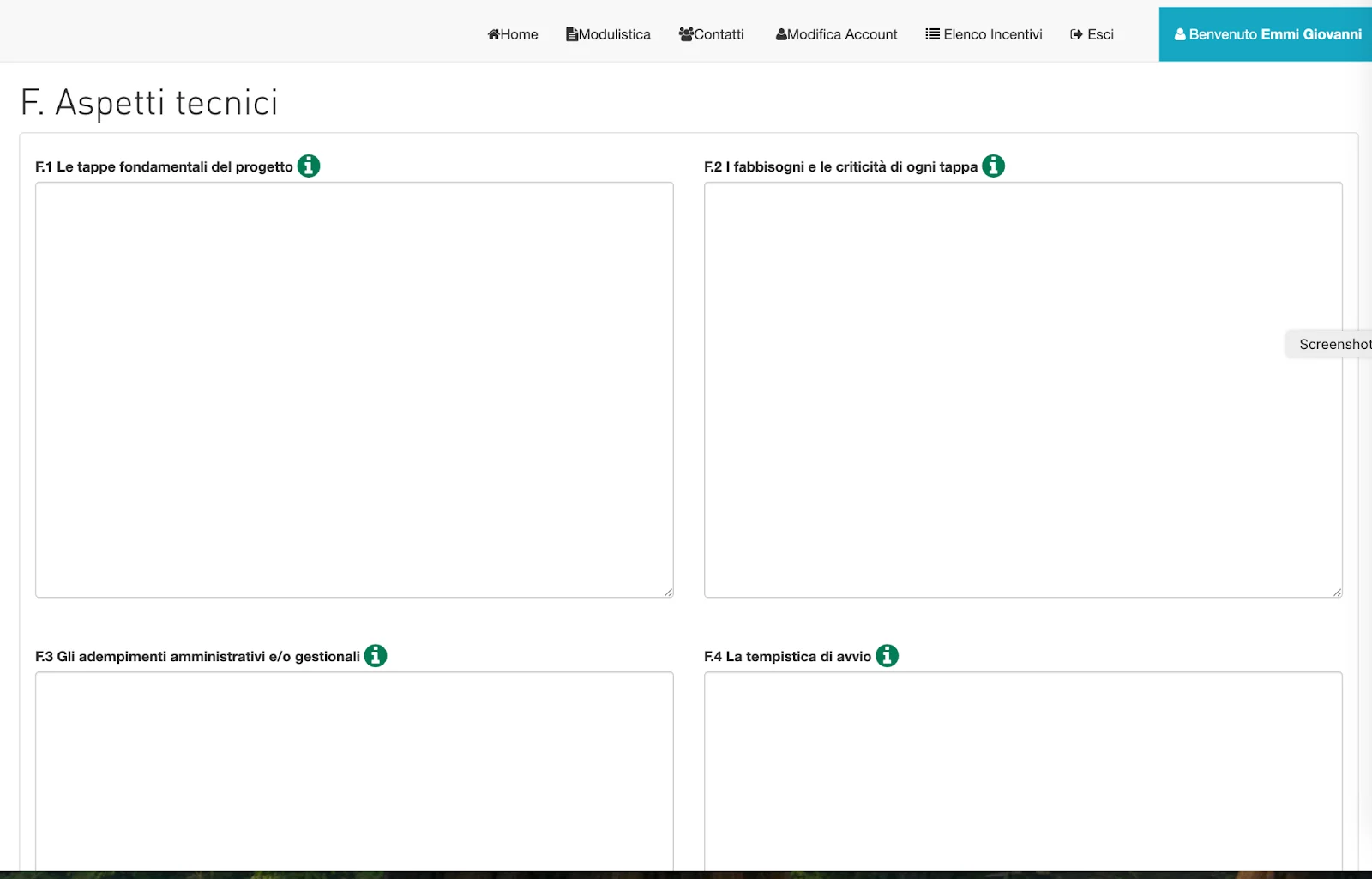Click the F.4 La tempistica di avvio label
The image size is (1372, 879).
click(787, 656)
